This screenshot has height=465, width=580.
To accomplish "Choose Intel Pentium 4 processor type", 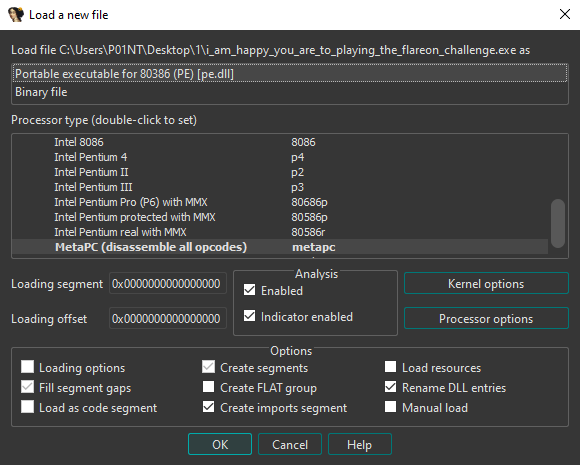I will pos(280,157).
